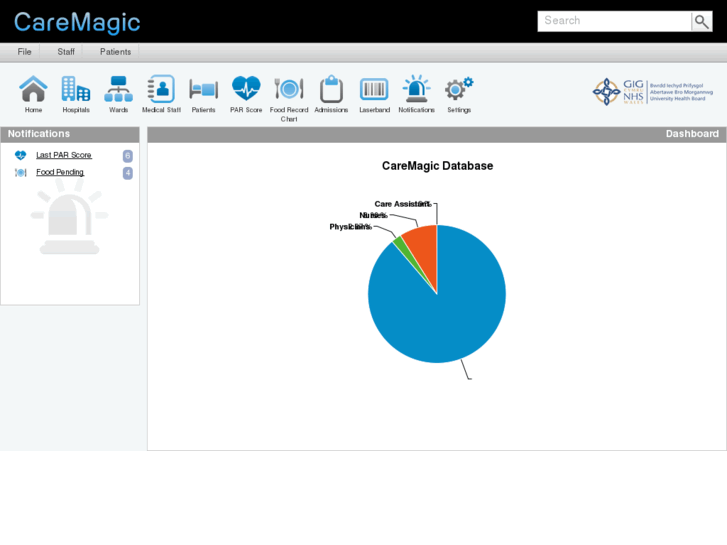This screenshot has width=727, height=545.
Task: Click heart icon beside Last PAR Score
Action: pyautogui.click(x=20, y=155)
